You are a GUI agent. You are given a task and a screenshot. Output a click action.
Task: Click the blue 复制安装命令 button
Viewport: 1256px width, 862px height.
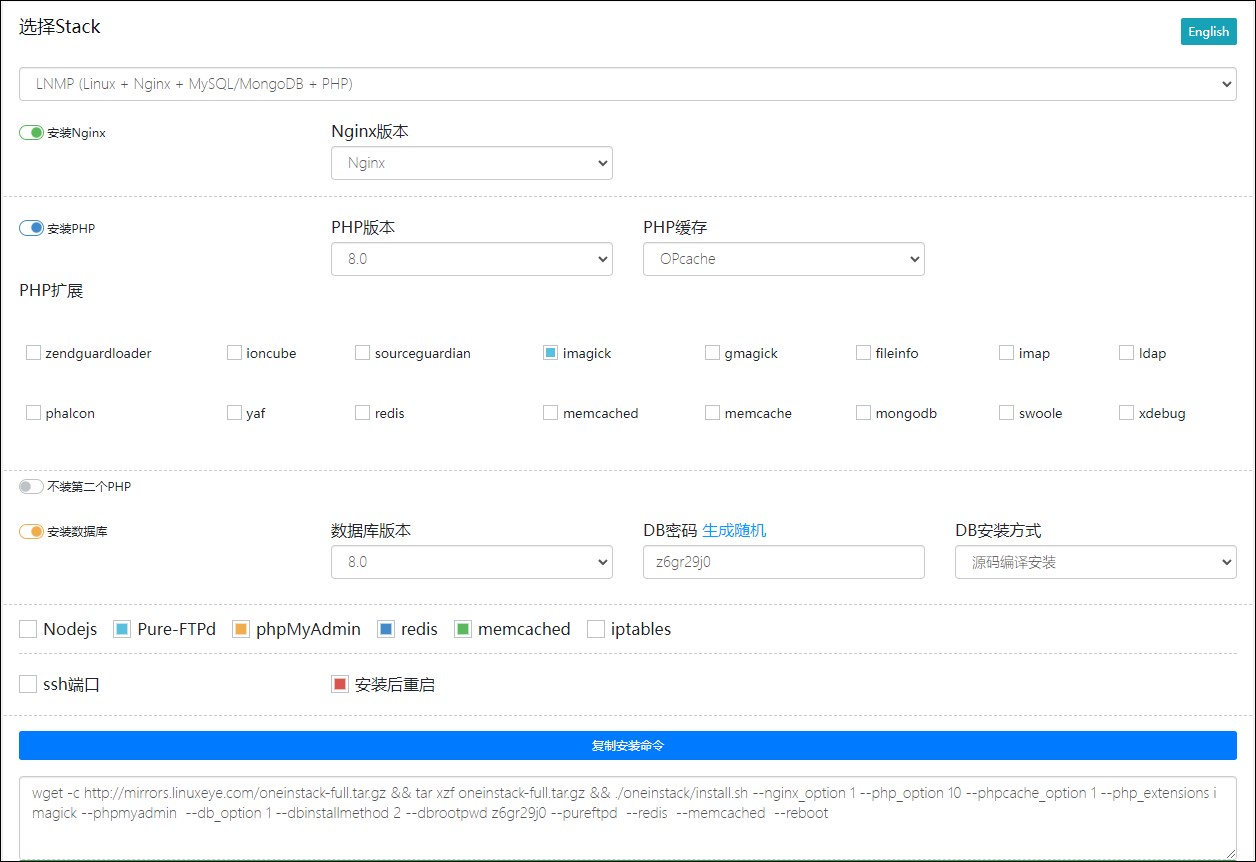click(627, 746)
